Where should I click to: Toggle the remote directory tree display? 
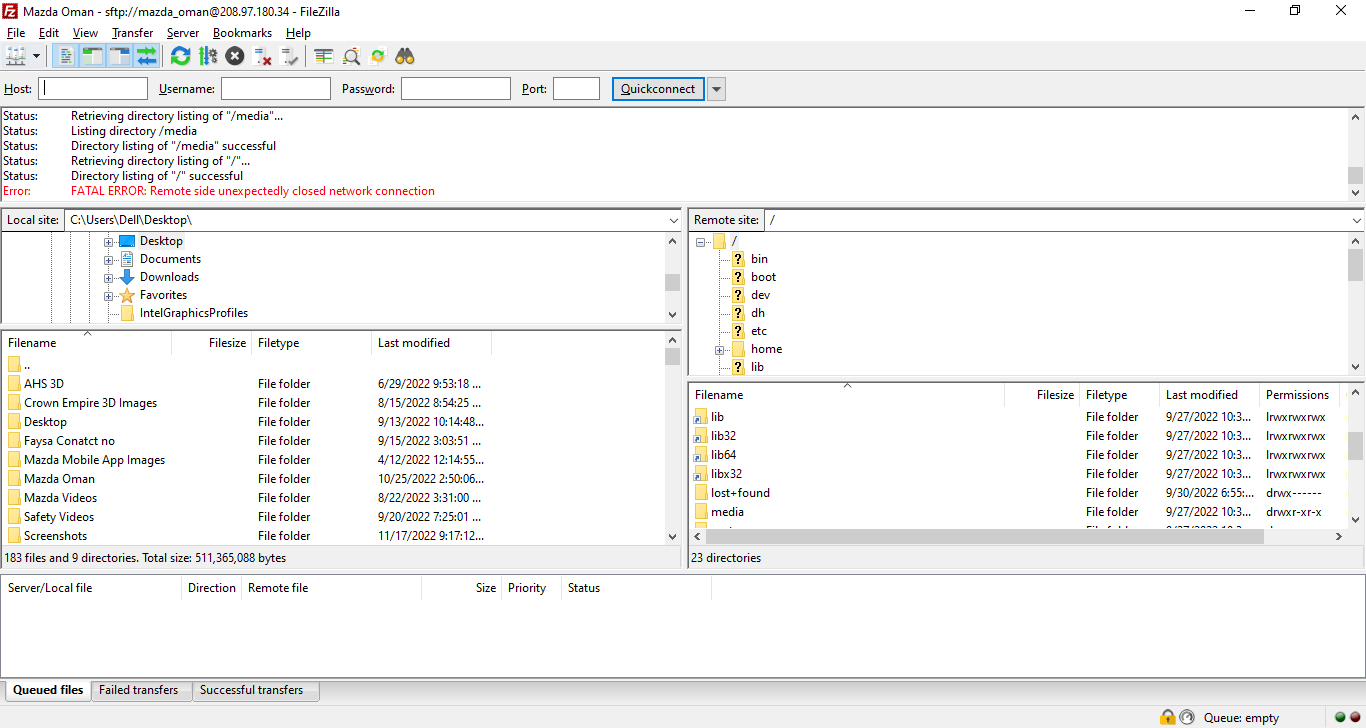tap(120, 56)
